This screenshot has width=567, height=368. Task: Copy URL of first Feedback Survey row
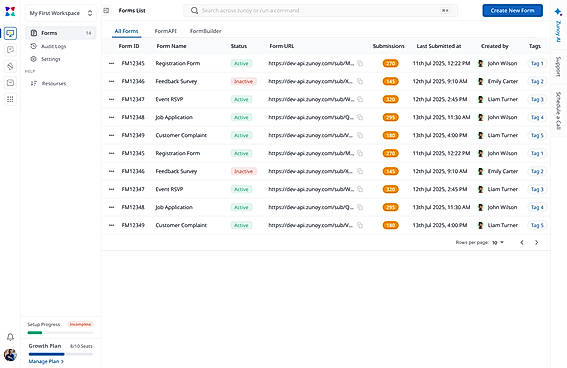[x=360, y=81]
